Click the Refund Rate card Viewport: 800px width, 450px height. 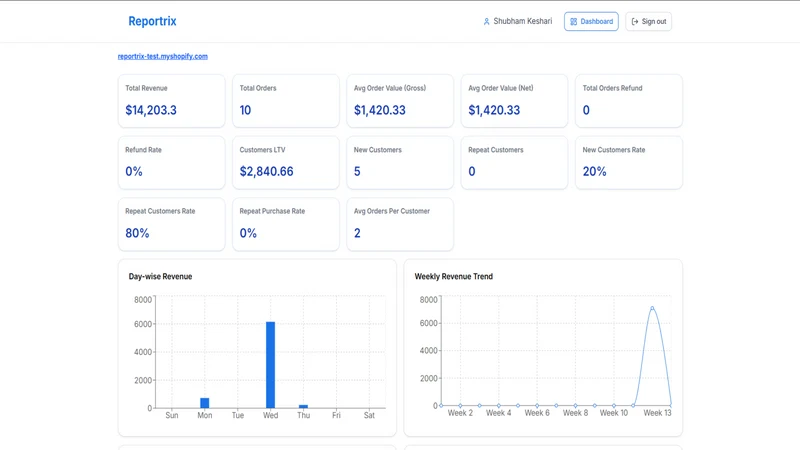click(171, 163)
